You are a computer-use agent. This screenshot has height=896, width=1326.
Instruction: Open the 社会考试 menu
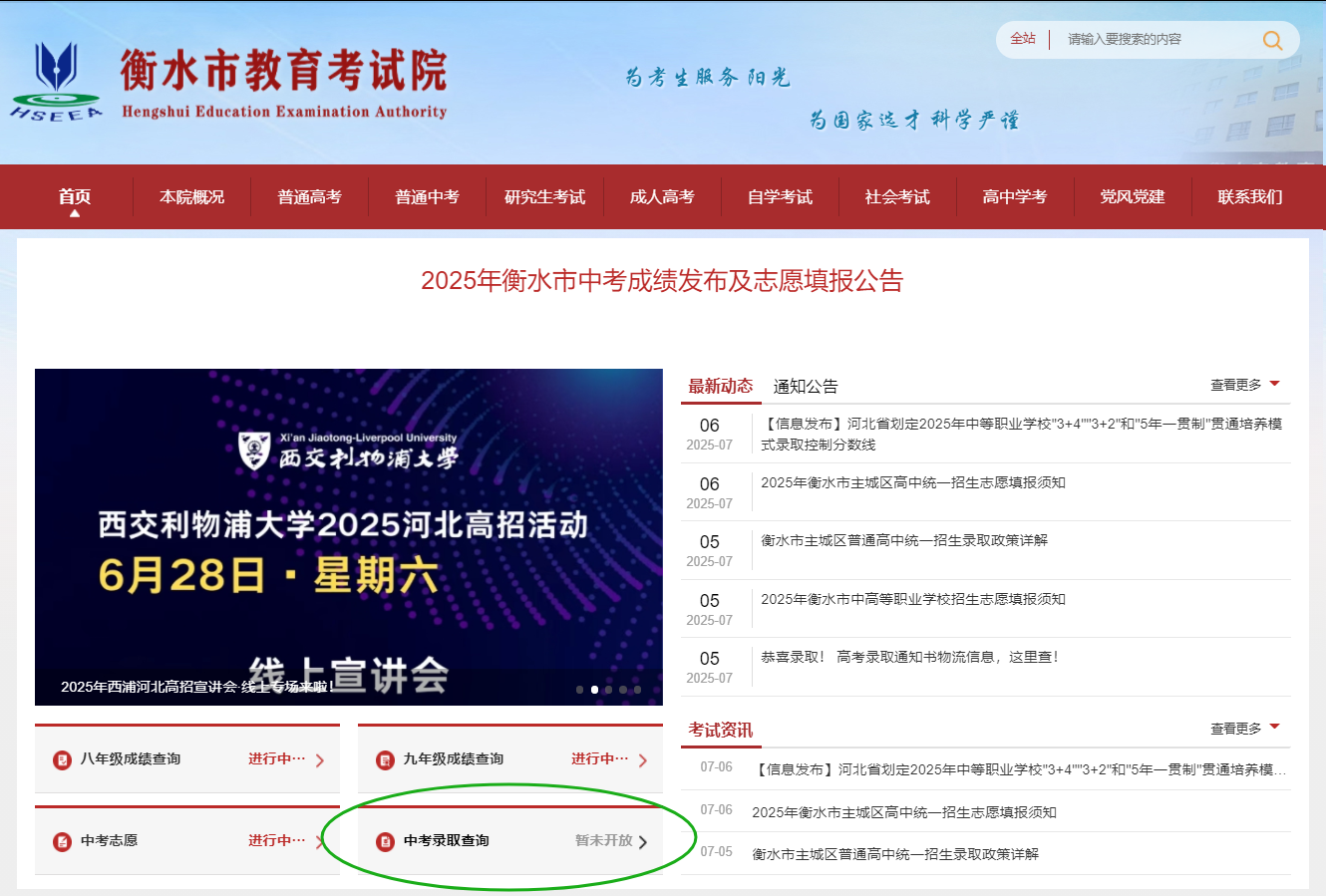click(x=897, y=197)
